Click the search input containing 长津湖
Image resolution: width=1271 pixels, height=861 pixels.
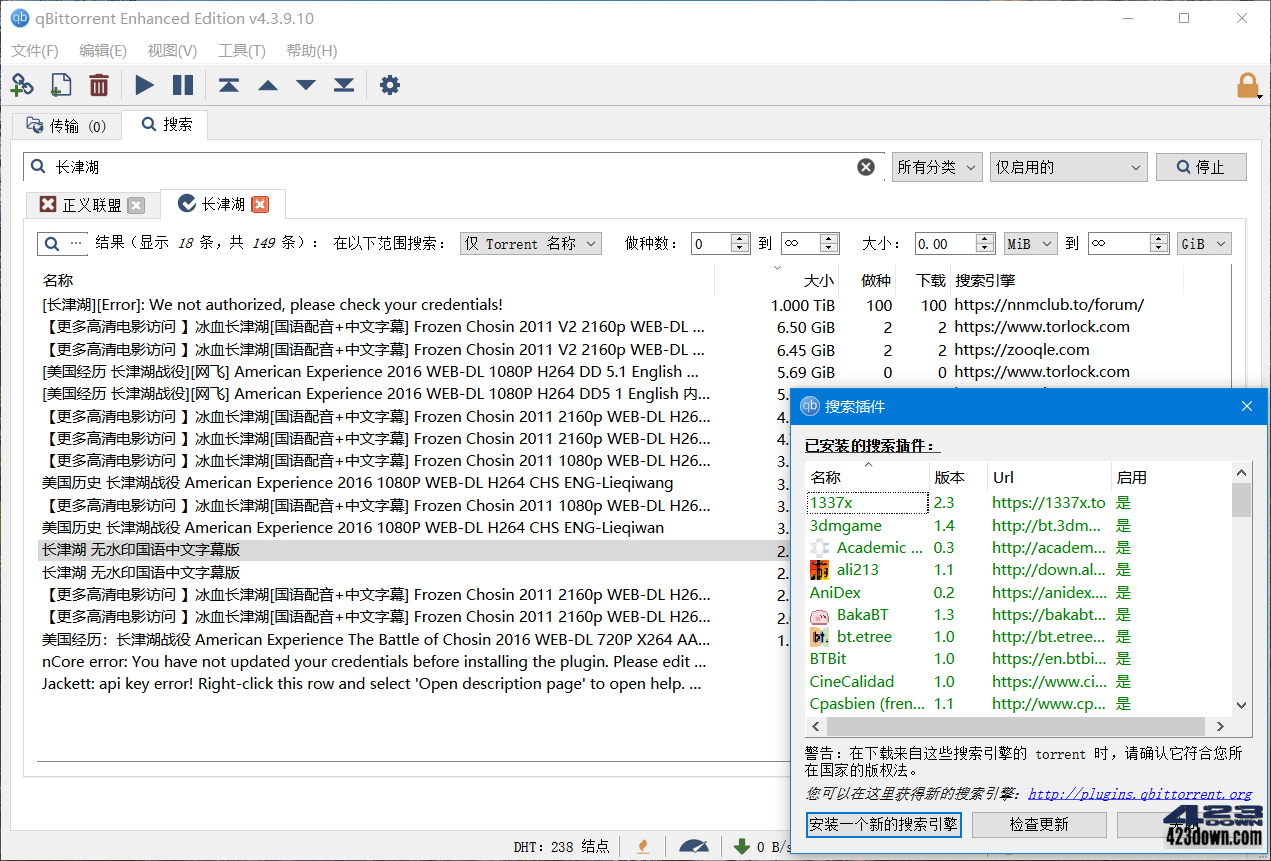tap(400, 166)
